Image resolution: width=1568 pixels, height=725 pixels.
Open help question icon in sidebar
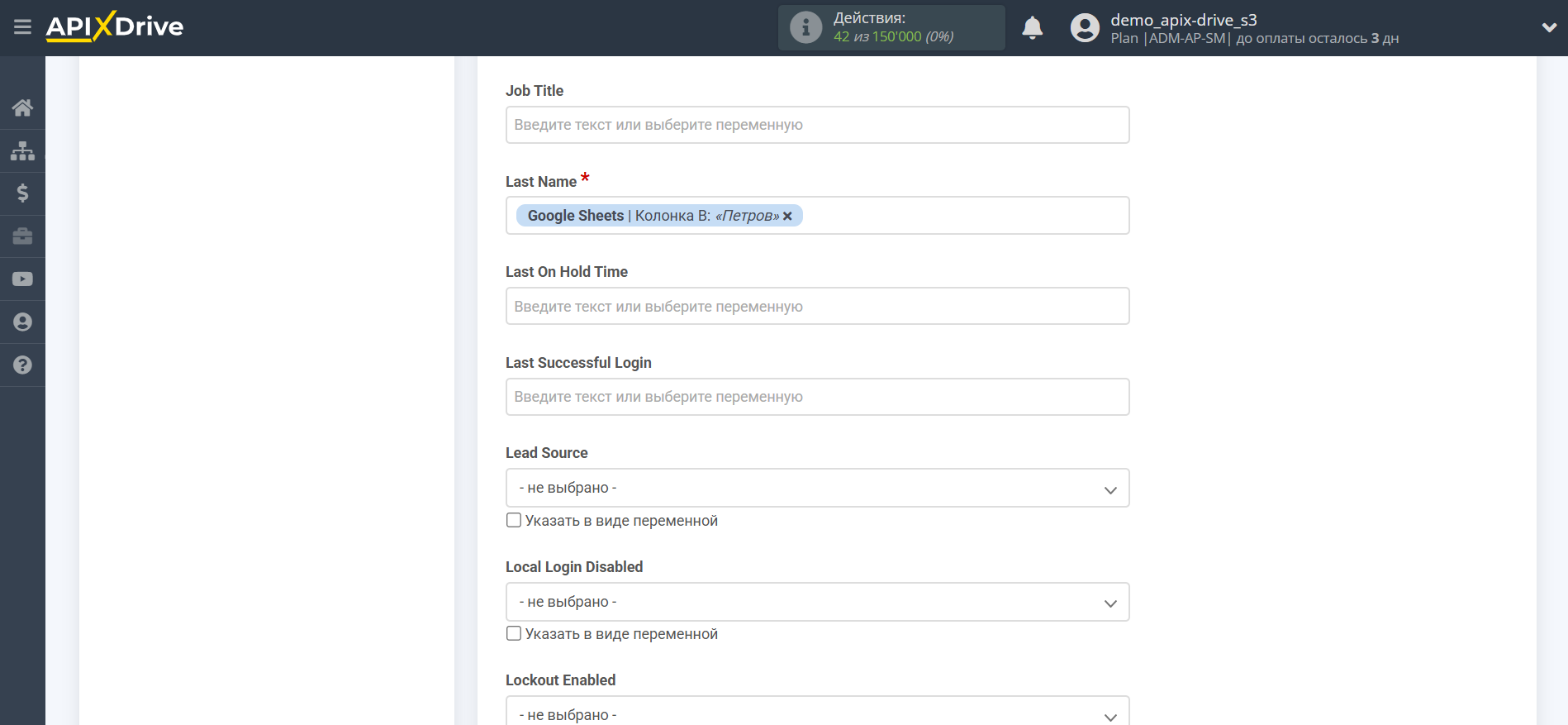pos(22,365)
